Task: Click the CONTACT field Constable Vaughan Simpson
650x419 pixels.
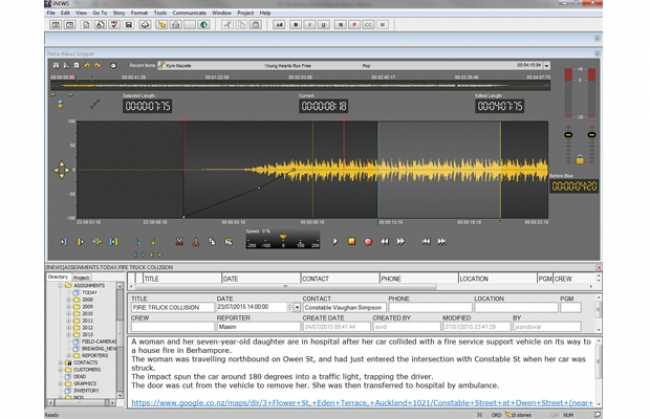Action: (344, 308)
